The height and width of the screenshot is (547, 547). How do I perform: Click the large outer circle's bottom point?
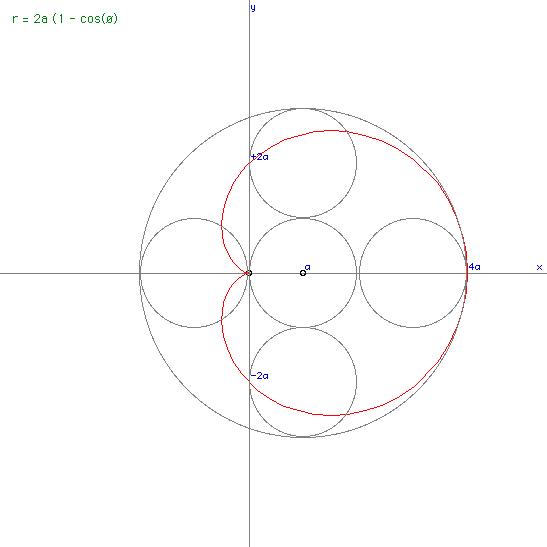303,437
